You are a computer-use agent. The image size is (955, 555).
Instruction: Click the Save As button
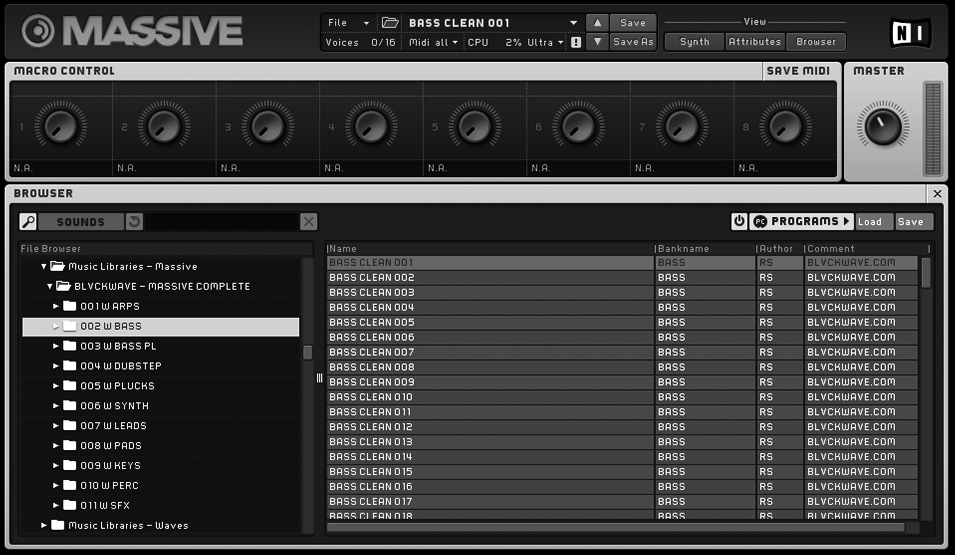coord(633,42)
